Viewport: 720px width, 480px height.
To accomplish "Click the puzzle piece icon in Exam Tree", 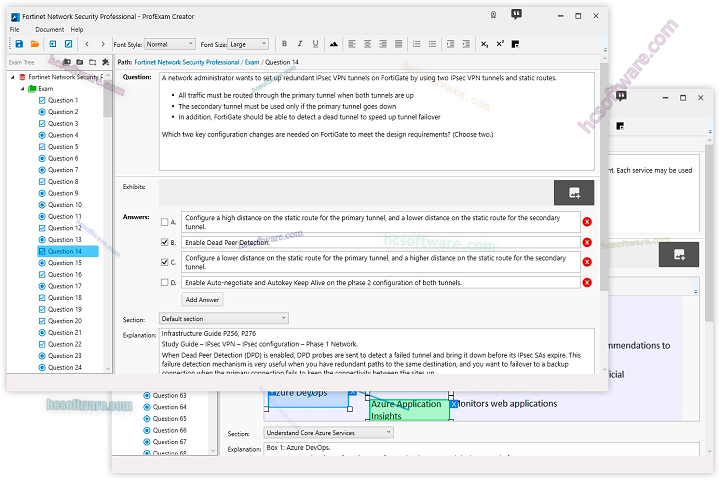I will [106, 62].
